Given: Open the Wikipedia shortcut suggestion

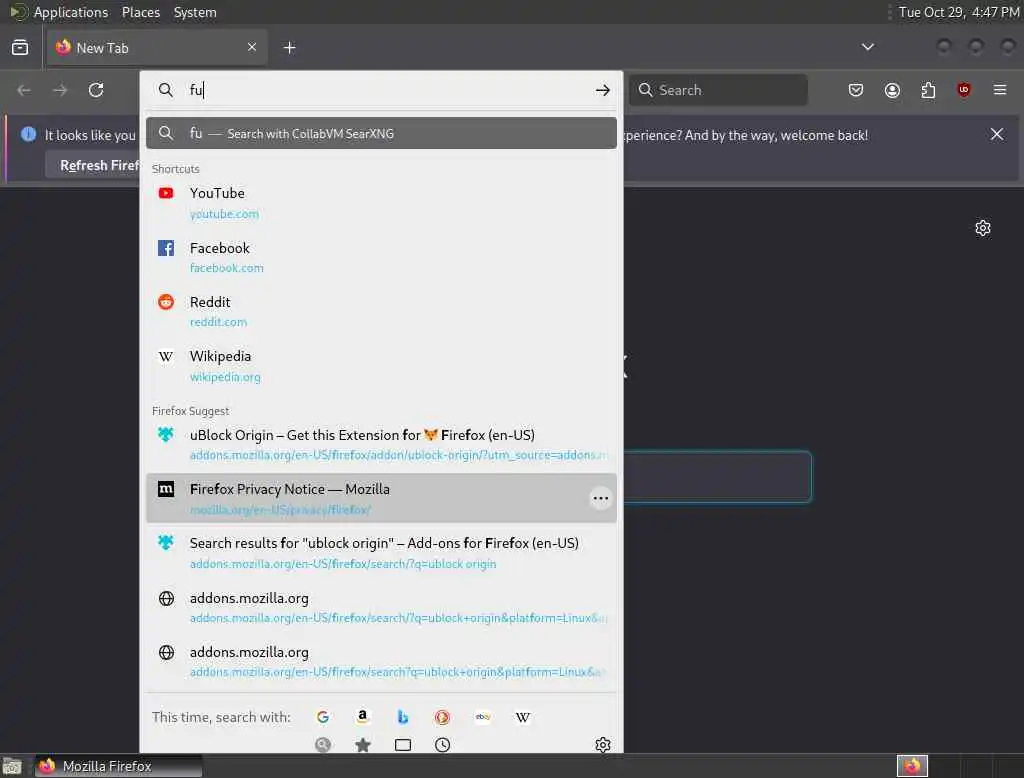Looking at the screenshot, I should 381,366.
